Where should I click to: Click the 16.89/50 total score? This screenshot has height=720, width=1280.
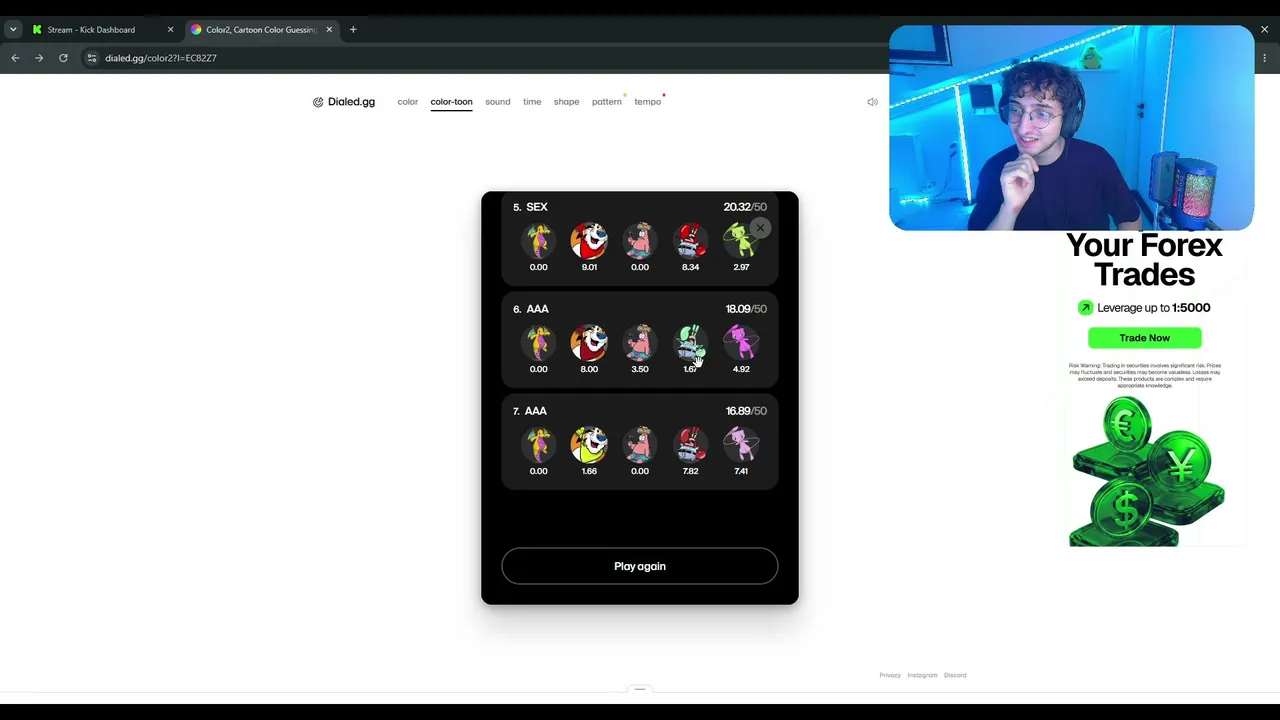tap(746, 411)
